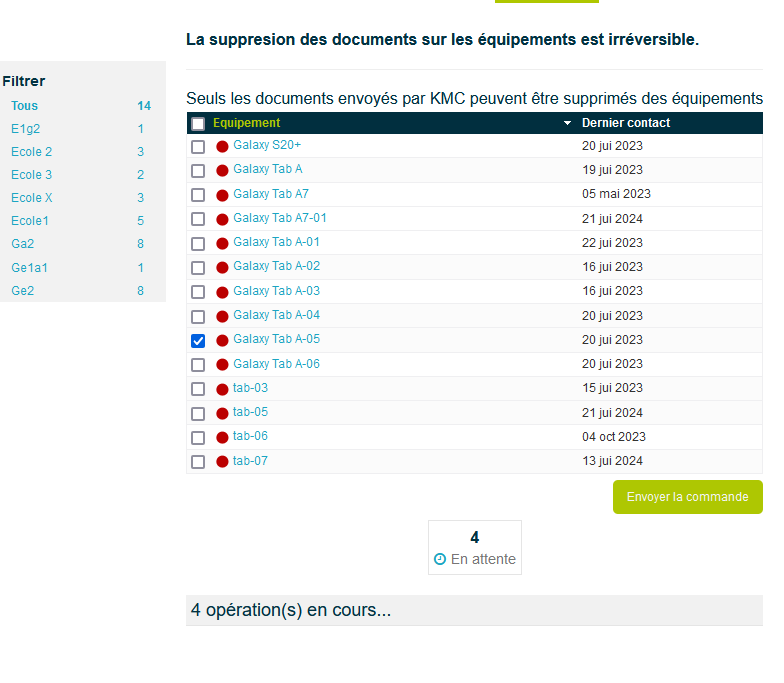Viewport: 784px width, 683px height.
Task: Filter by Ga2 group
Action: tap(23, 244)
